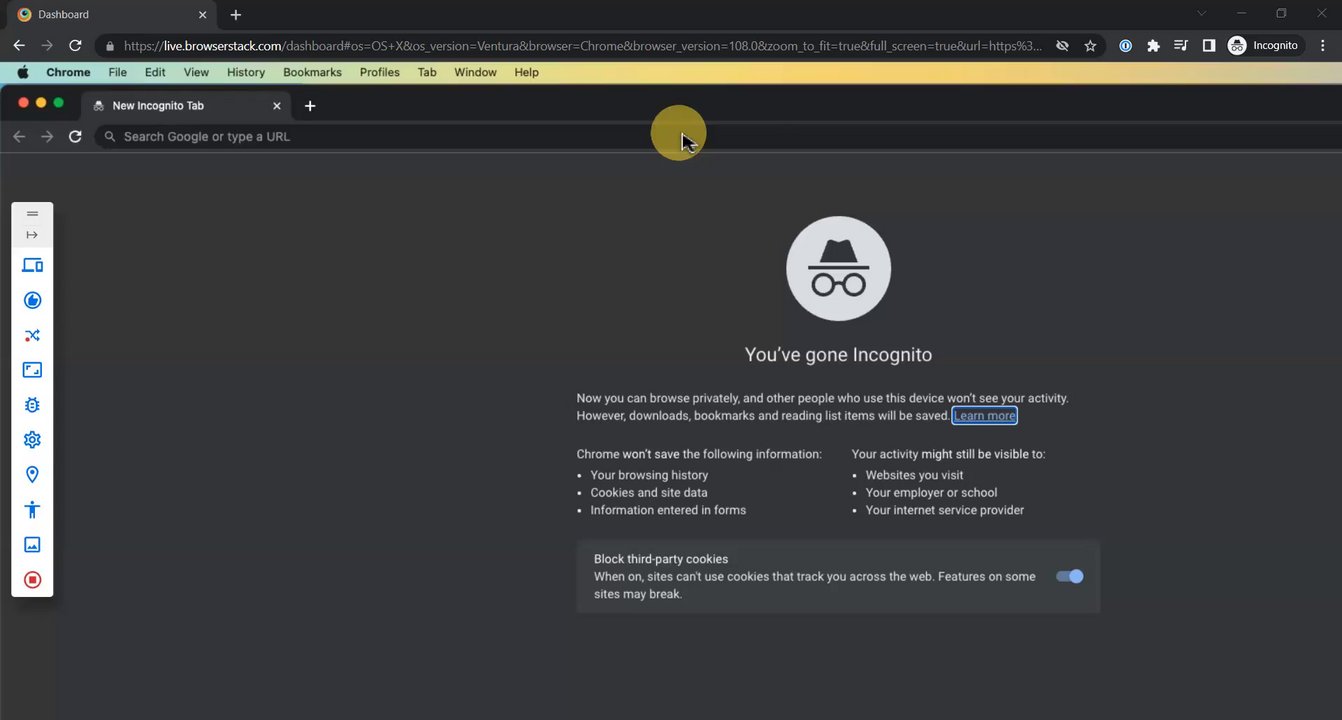This screenshot has height=720, width=1342.
Task: Click the remote Chrome forward arrow
Action: pos(47,136)
